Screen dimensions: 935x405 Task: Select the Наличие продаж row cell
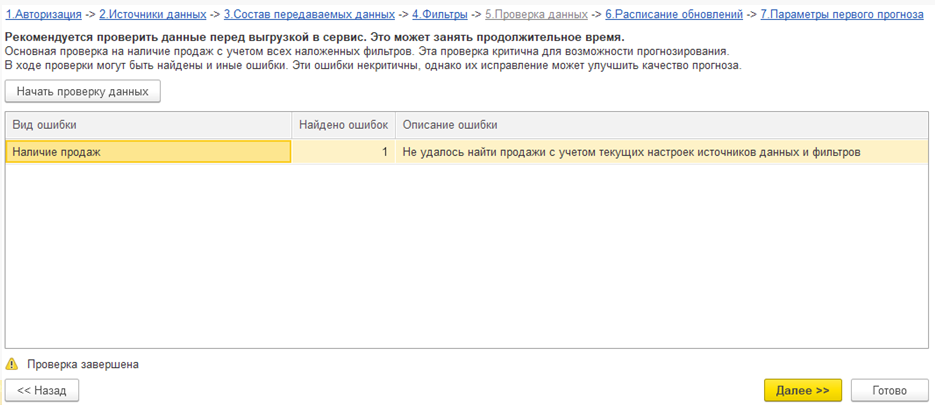(148, 152)
